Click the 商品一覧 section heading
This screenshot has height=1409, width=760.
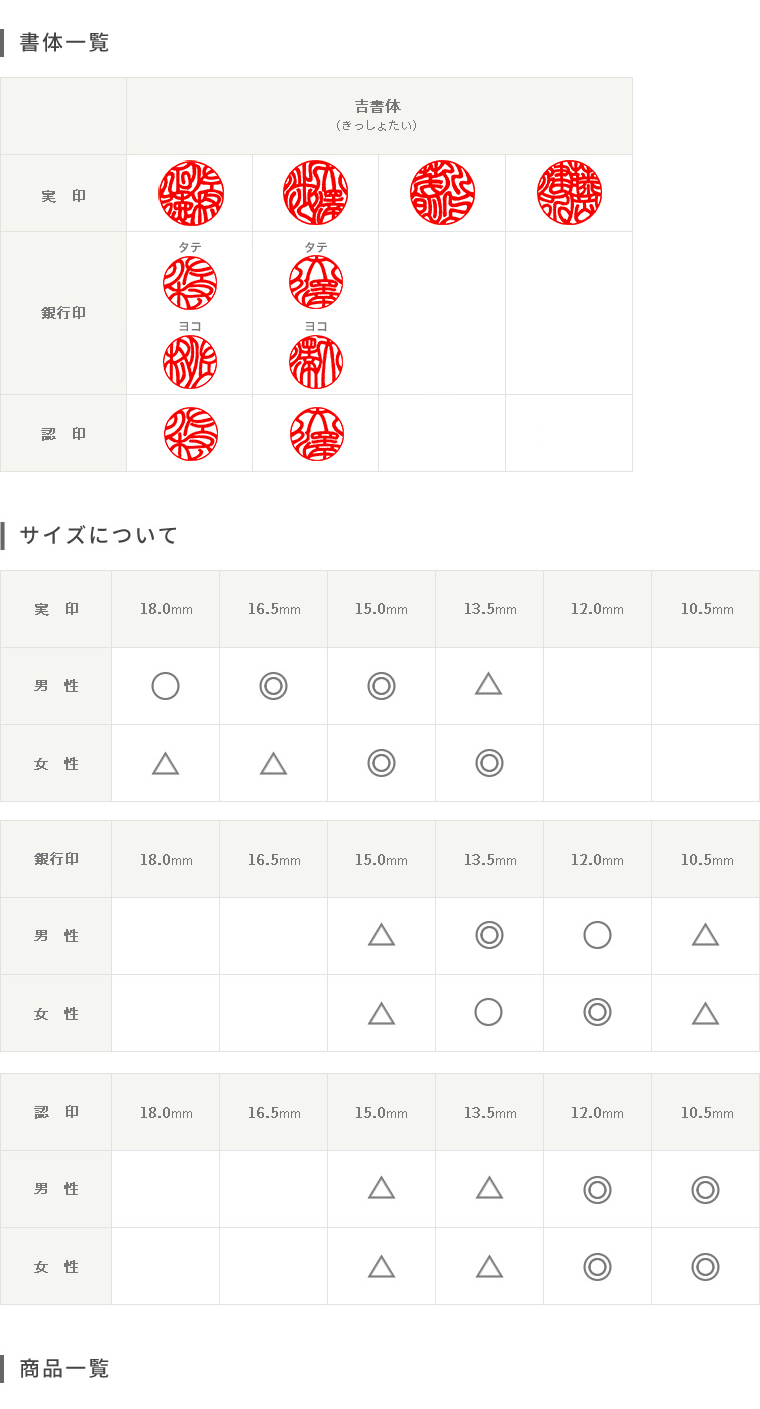[64, 1369]
